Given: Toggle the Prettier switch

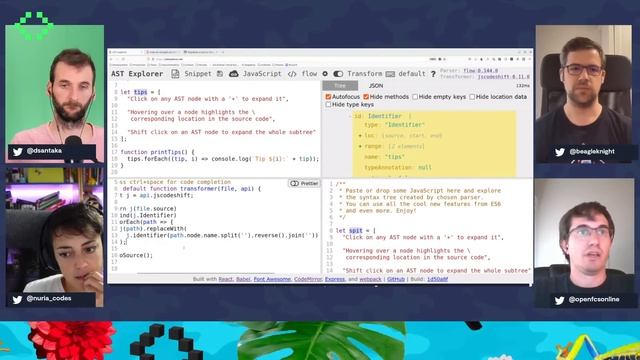Looking at the screenshot, I should [x=295, y=183].
